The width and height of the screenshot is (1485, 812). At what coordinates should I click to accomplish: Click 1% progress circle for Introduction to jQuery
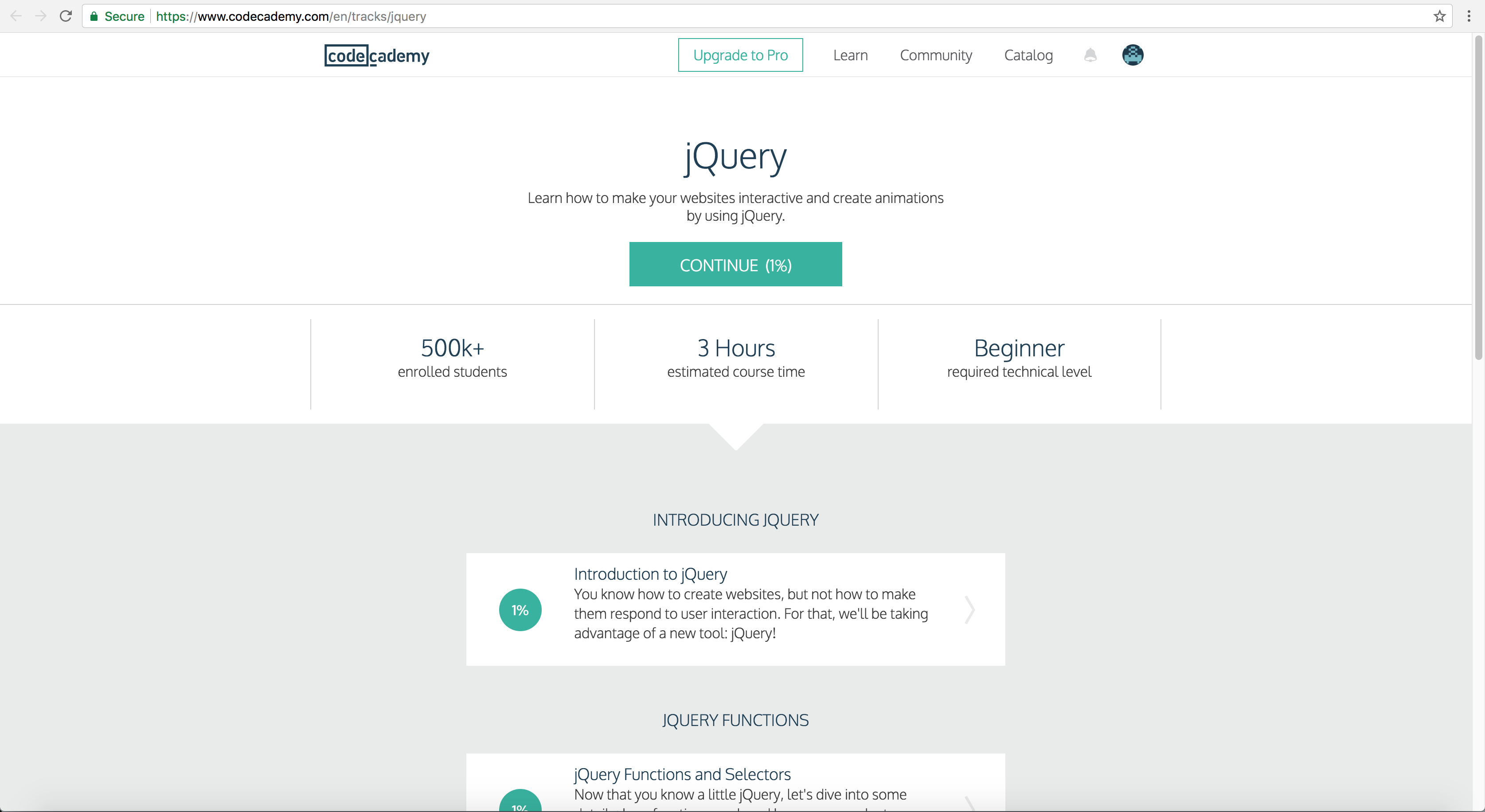pyautogui.click(x=520, y=610)
